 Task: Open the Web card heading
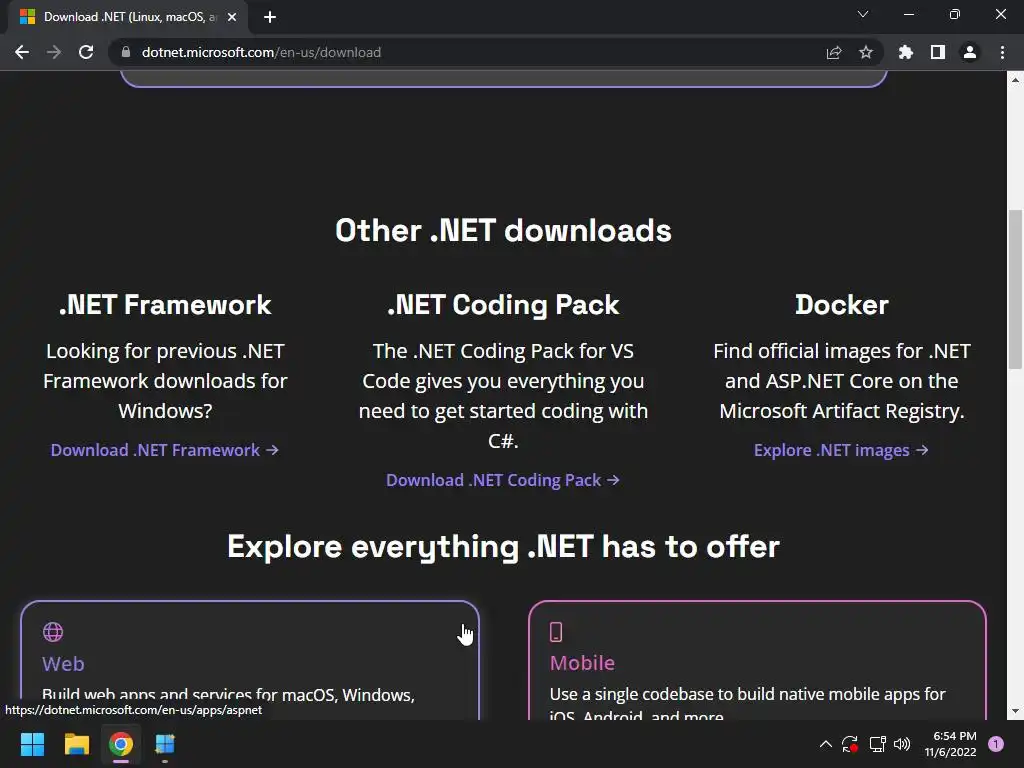(63, 664)
